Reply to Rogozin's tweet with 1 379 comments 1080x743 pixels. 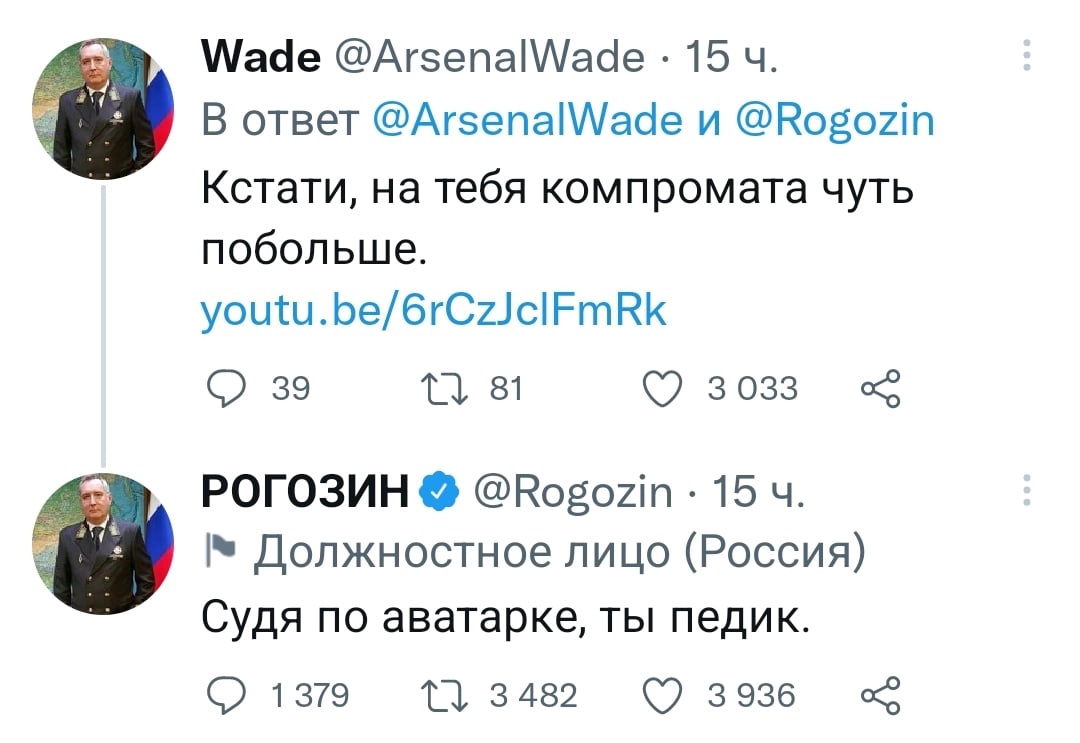pyautogui.click(x=226, y=695)
